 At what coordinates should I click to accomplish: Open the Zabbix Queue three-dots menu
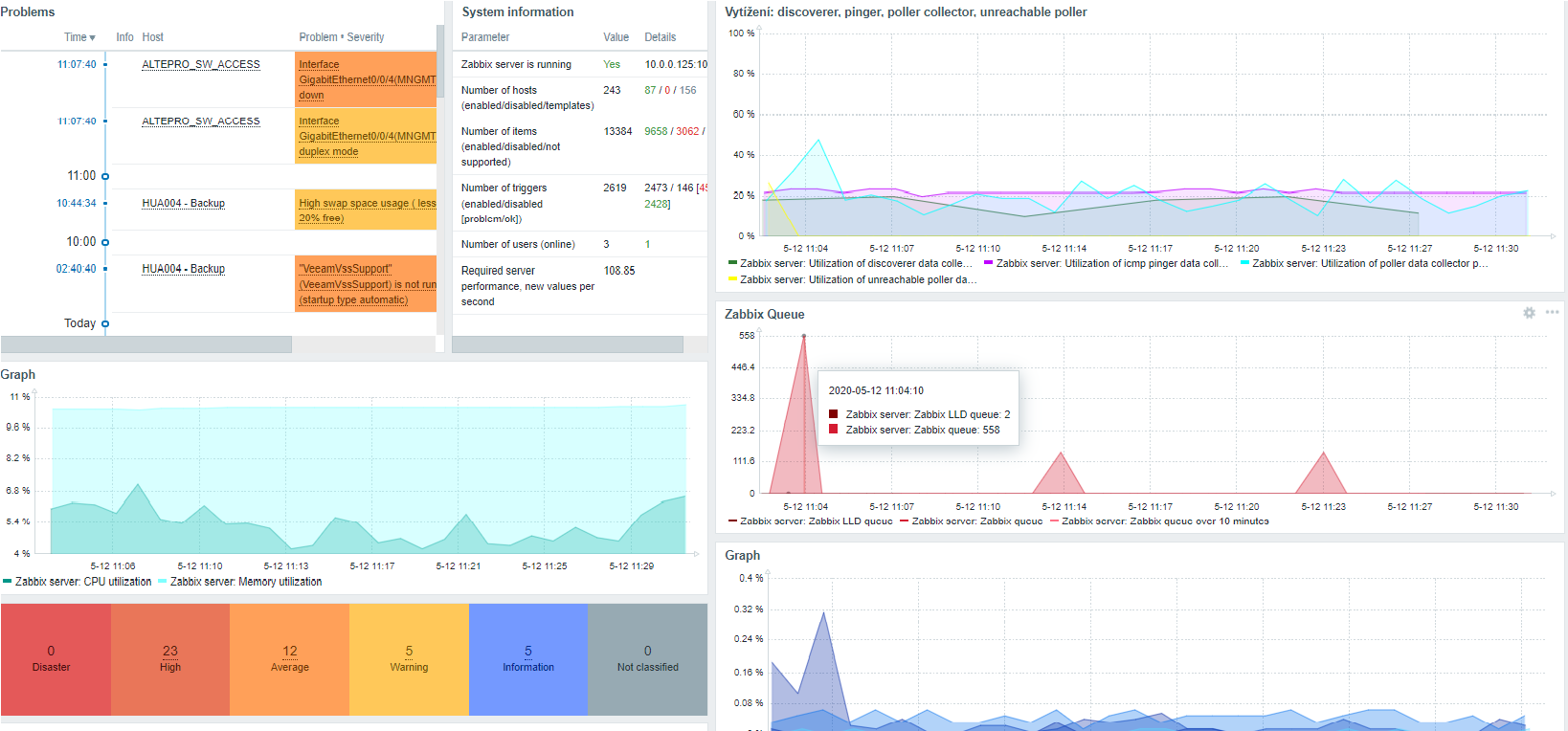click(x=1552, y=312)
